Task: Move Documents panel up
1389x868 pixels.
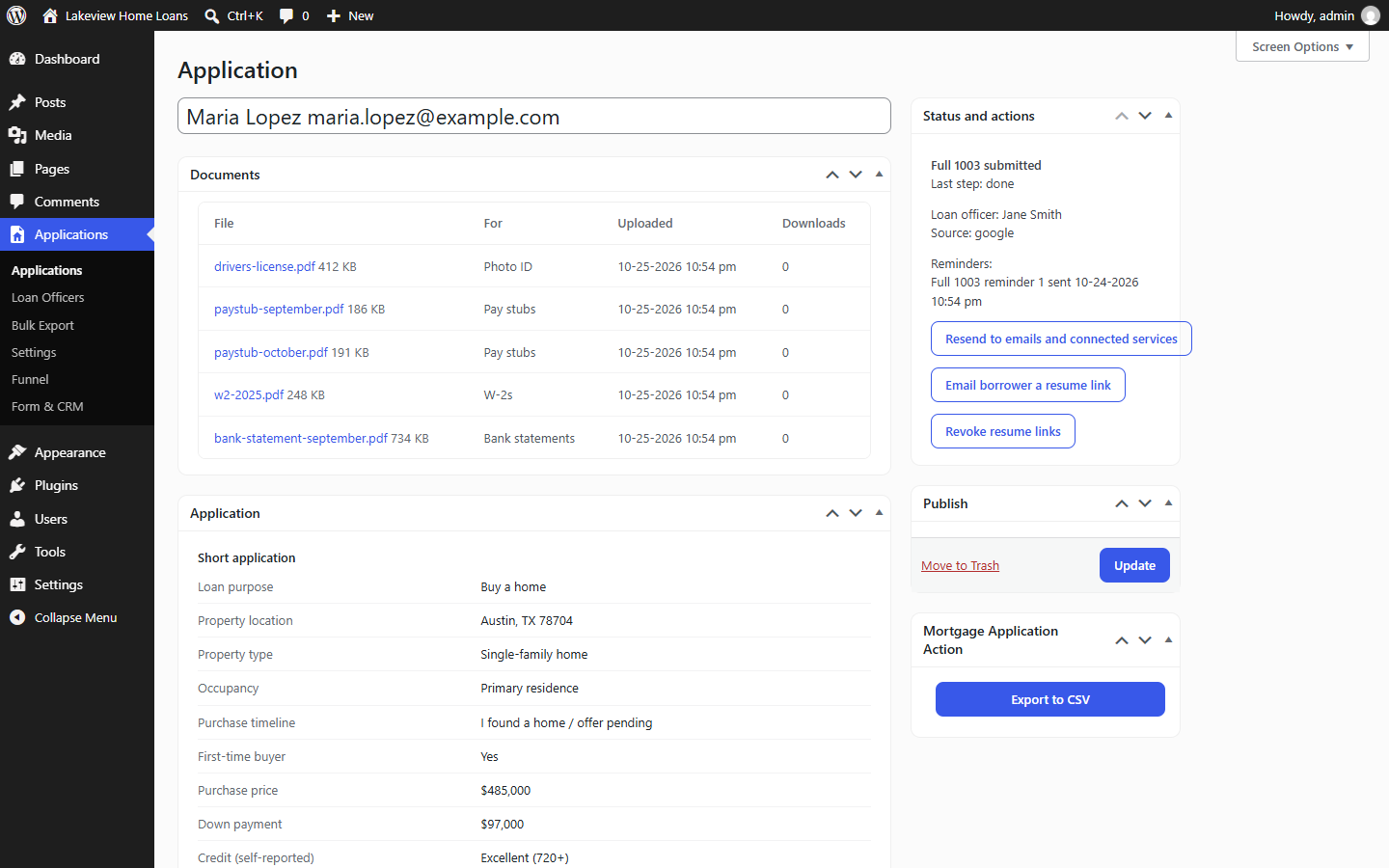Action: pos(832,175)
